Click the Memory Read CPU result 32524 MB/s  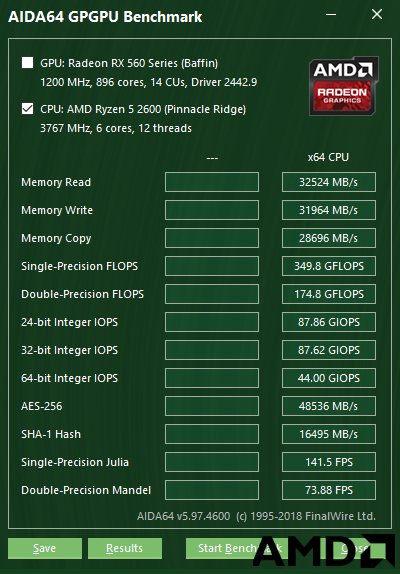point(329,182)
